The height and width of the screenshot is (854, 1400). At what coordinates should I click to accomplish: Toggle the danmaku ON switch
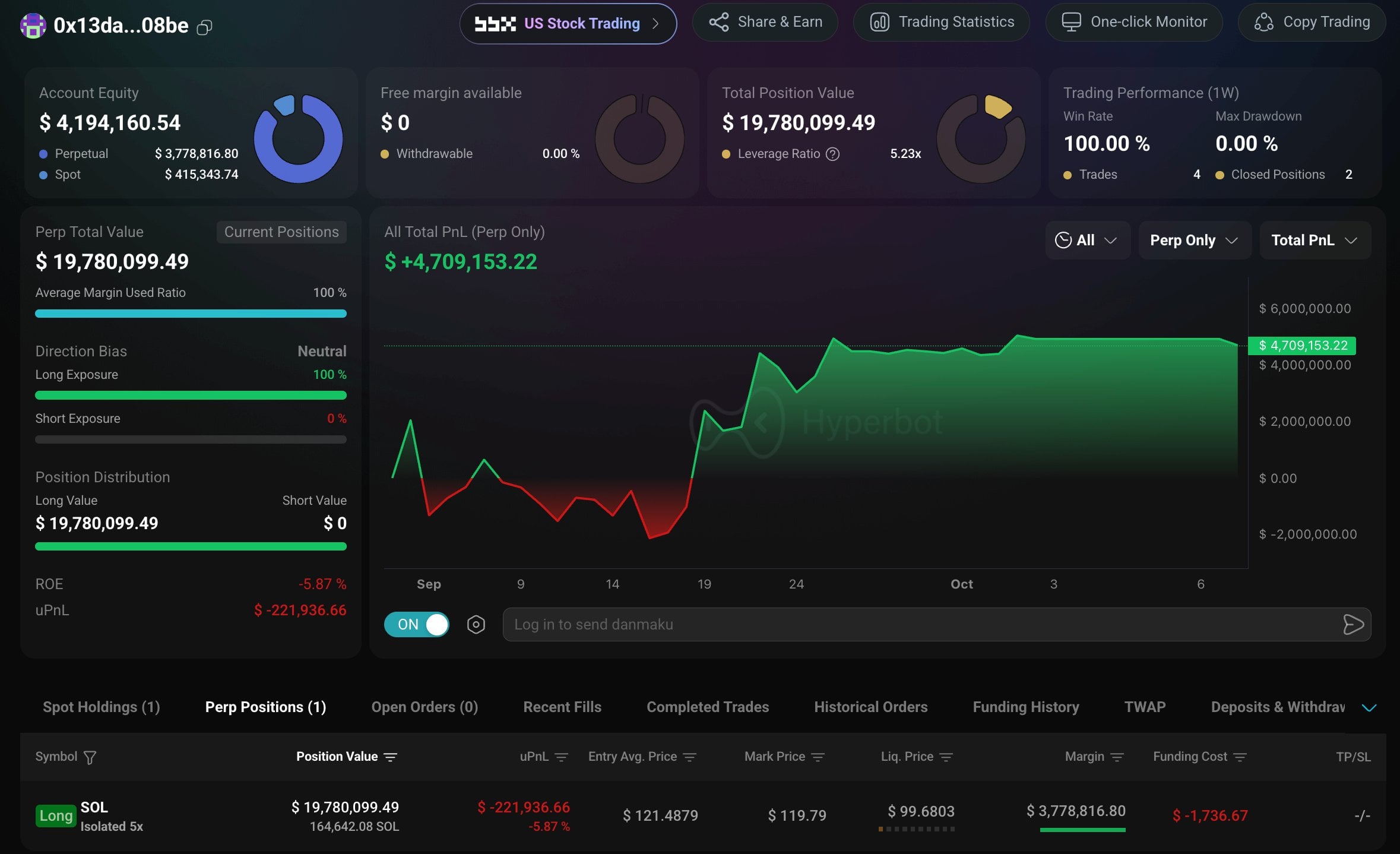[x=417, y=624]
